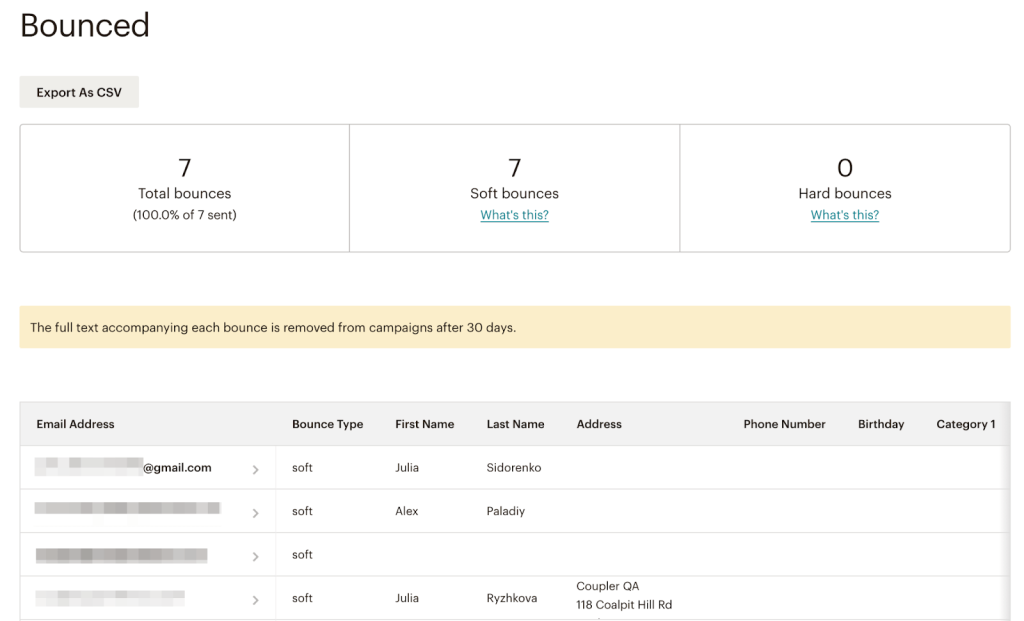Expand the third bounce row with no name

[256, 554]
